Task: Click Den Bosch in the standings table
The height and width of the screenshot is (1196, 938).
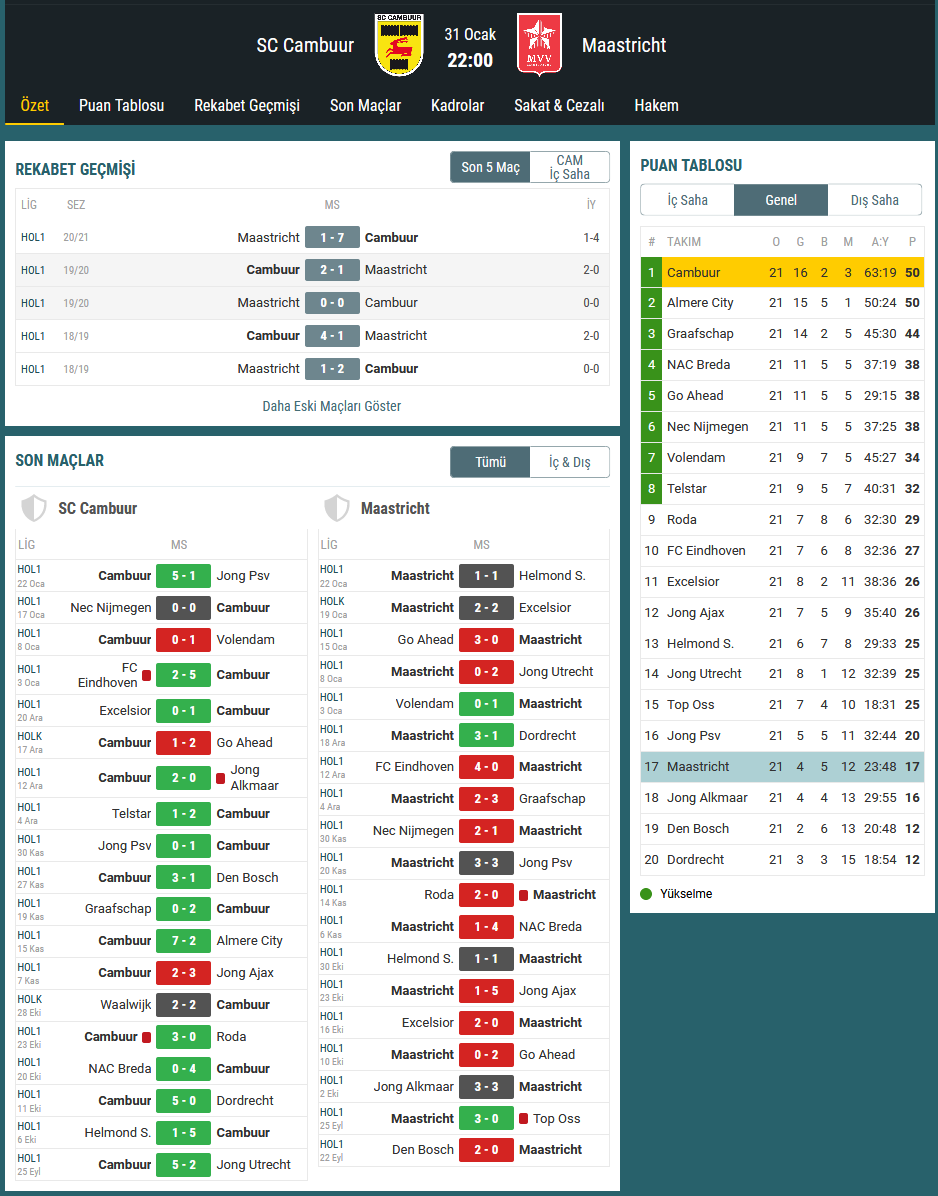Action: click(x=698, y=828)
